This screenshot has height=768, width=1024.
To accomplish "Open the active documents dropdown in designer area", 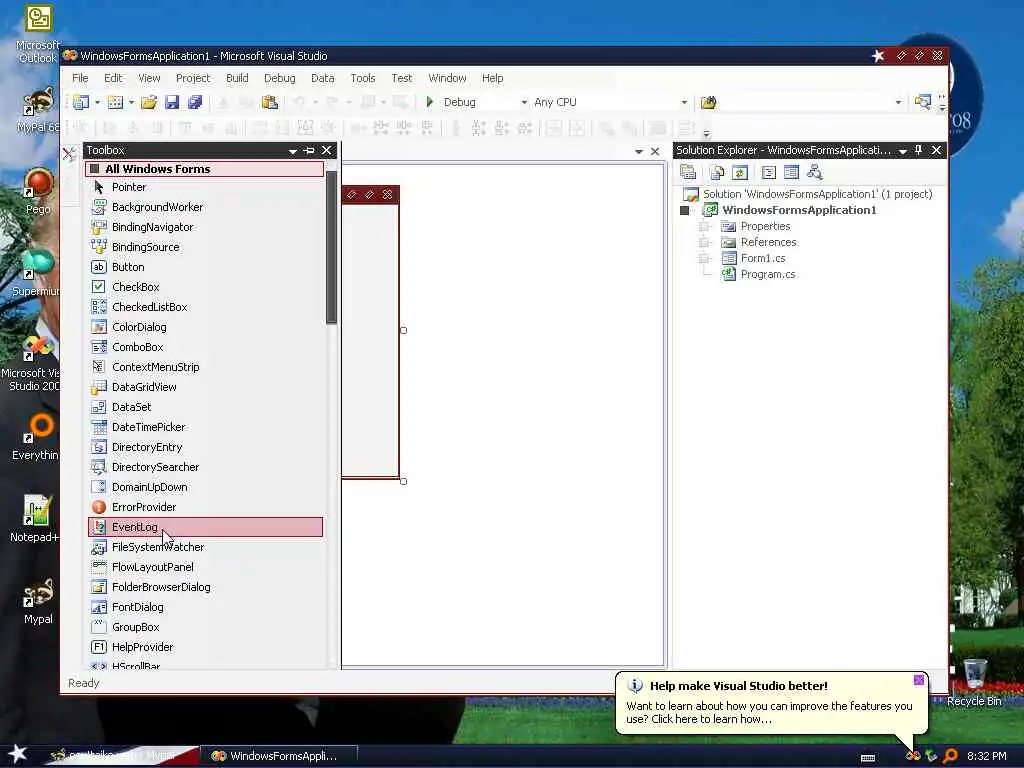I will pyautogui.click(x=639, y=152).
